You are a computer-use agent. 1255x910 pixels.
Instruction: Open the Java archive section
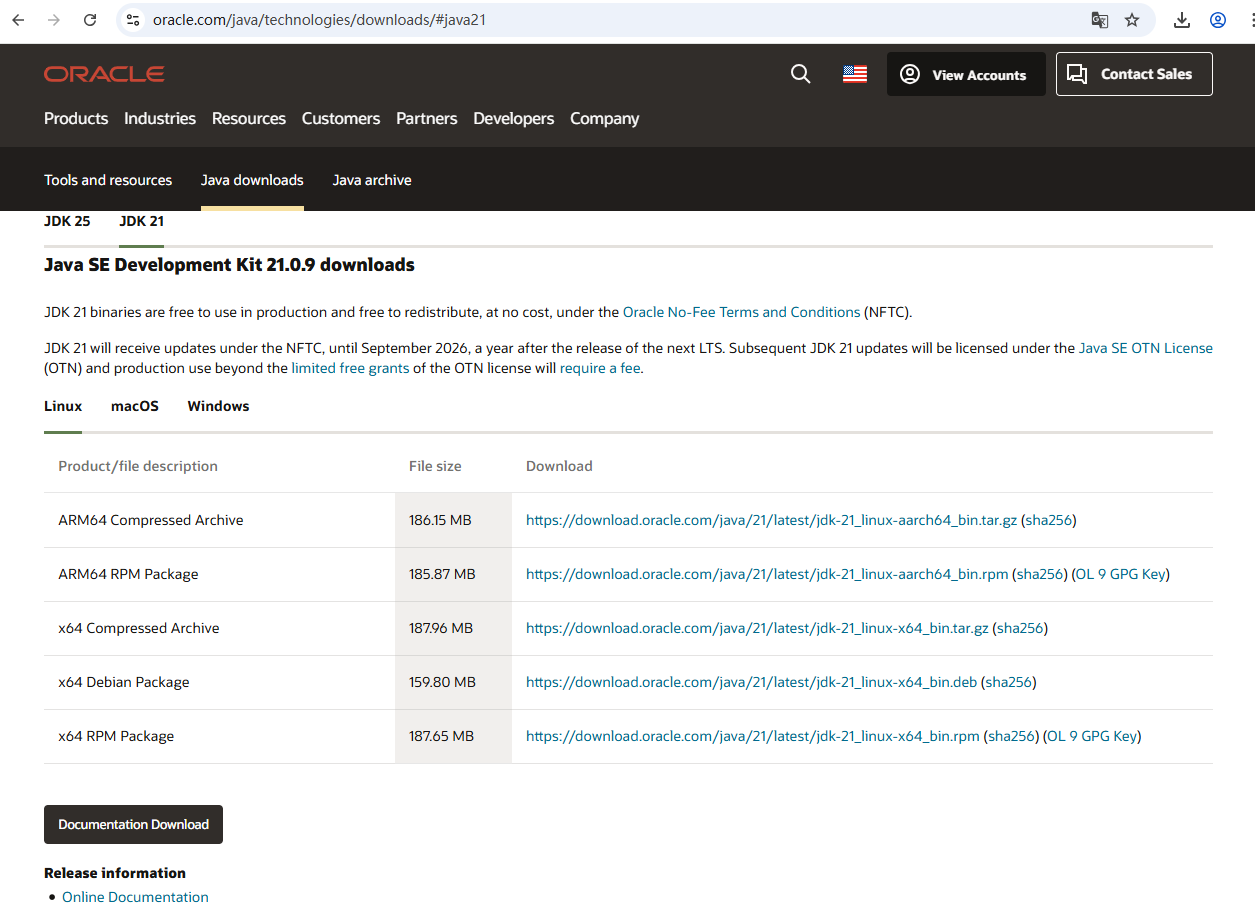(372, 180)
